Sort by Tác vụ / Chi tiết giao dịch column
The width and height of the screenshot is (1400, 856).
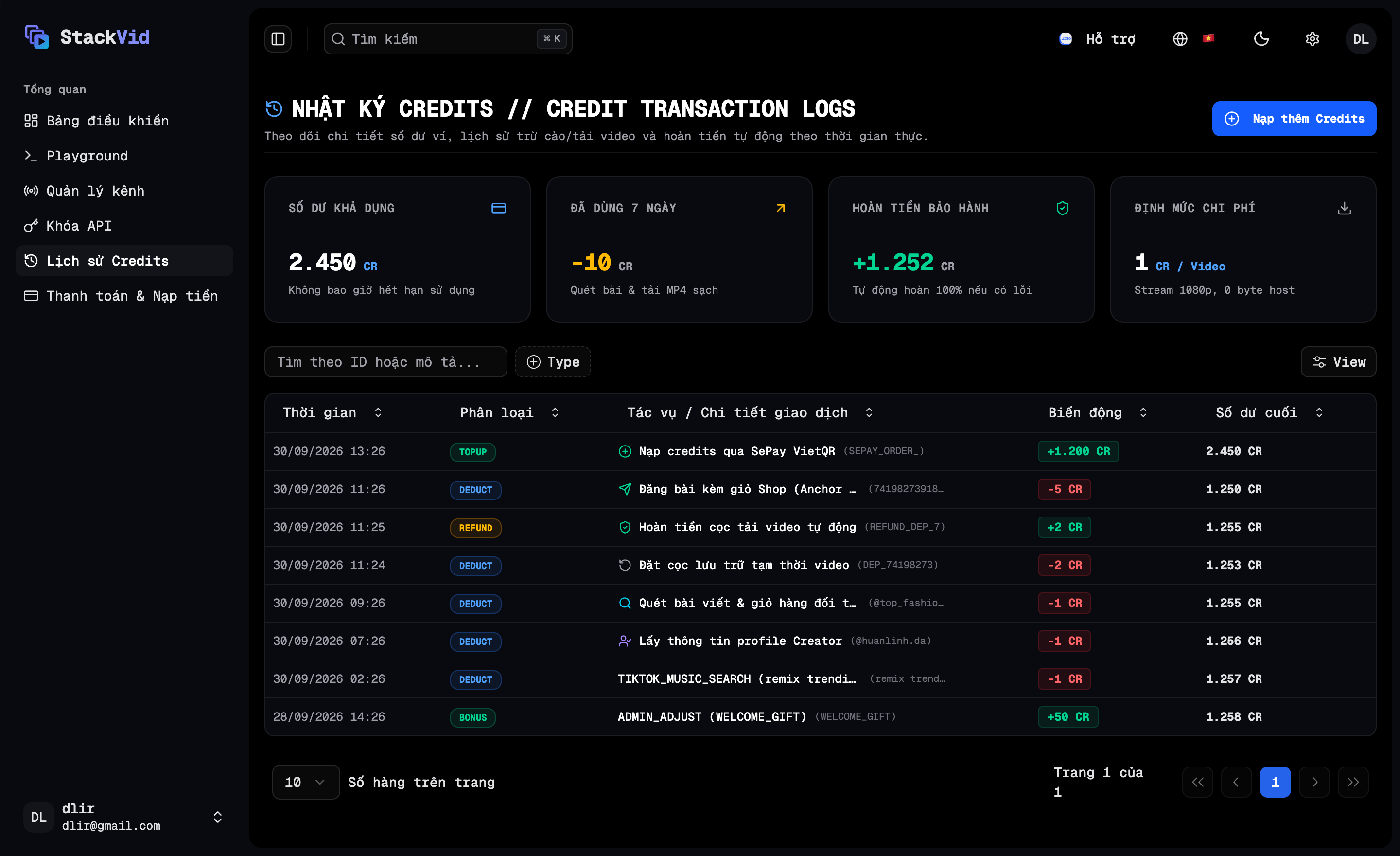point(750,412)
